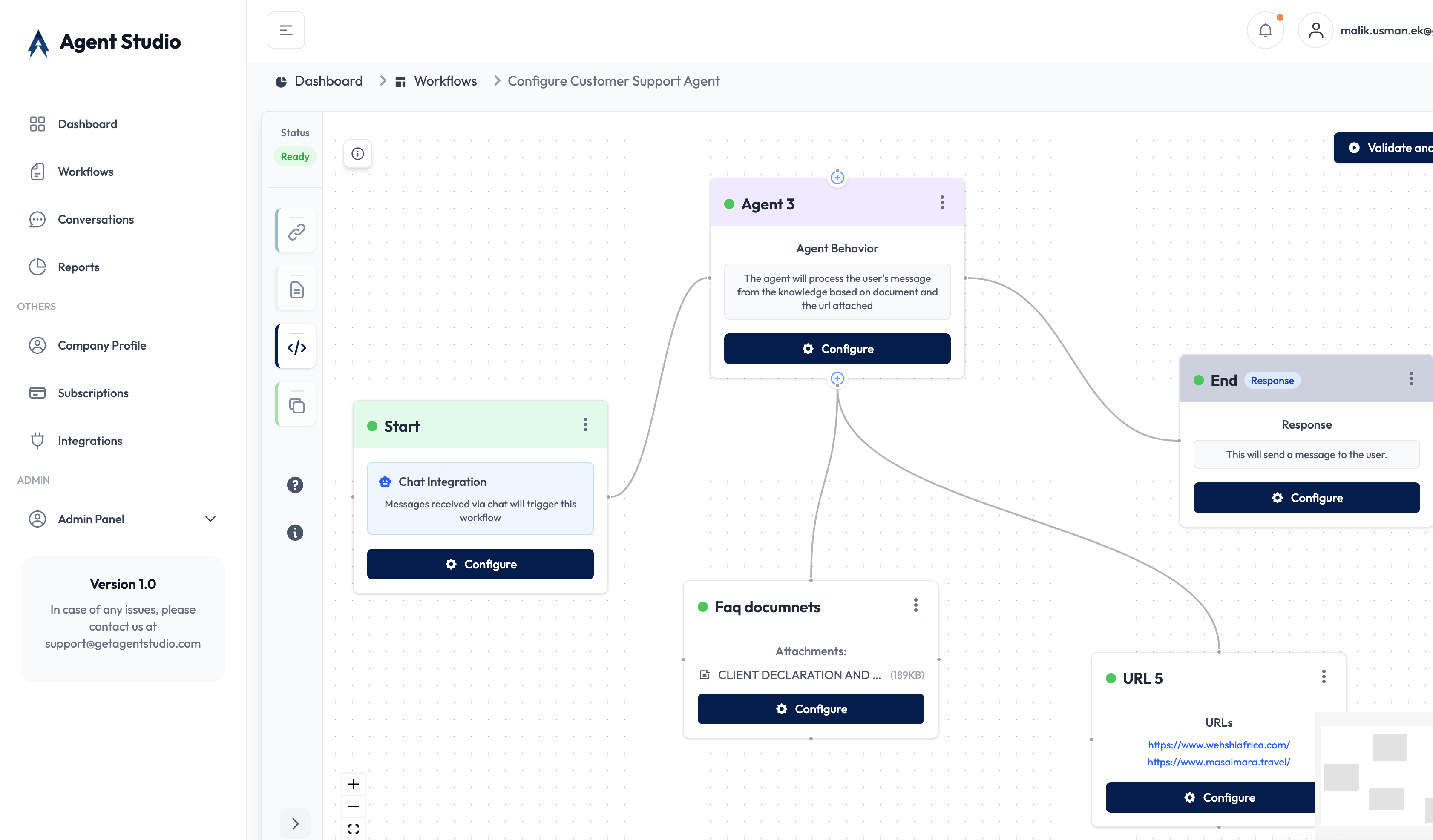This screenshot has height=840, width=1433.
Task: Toggle the sidebar collapse menu button
Action: pos(286,30)
